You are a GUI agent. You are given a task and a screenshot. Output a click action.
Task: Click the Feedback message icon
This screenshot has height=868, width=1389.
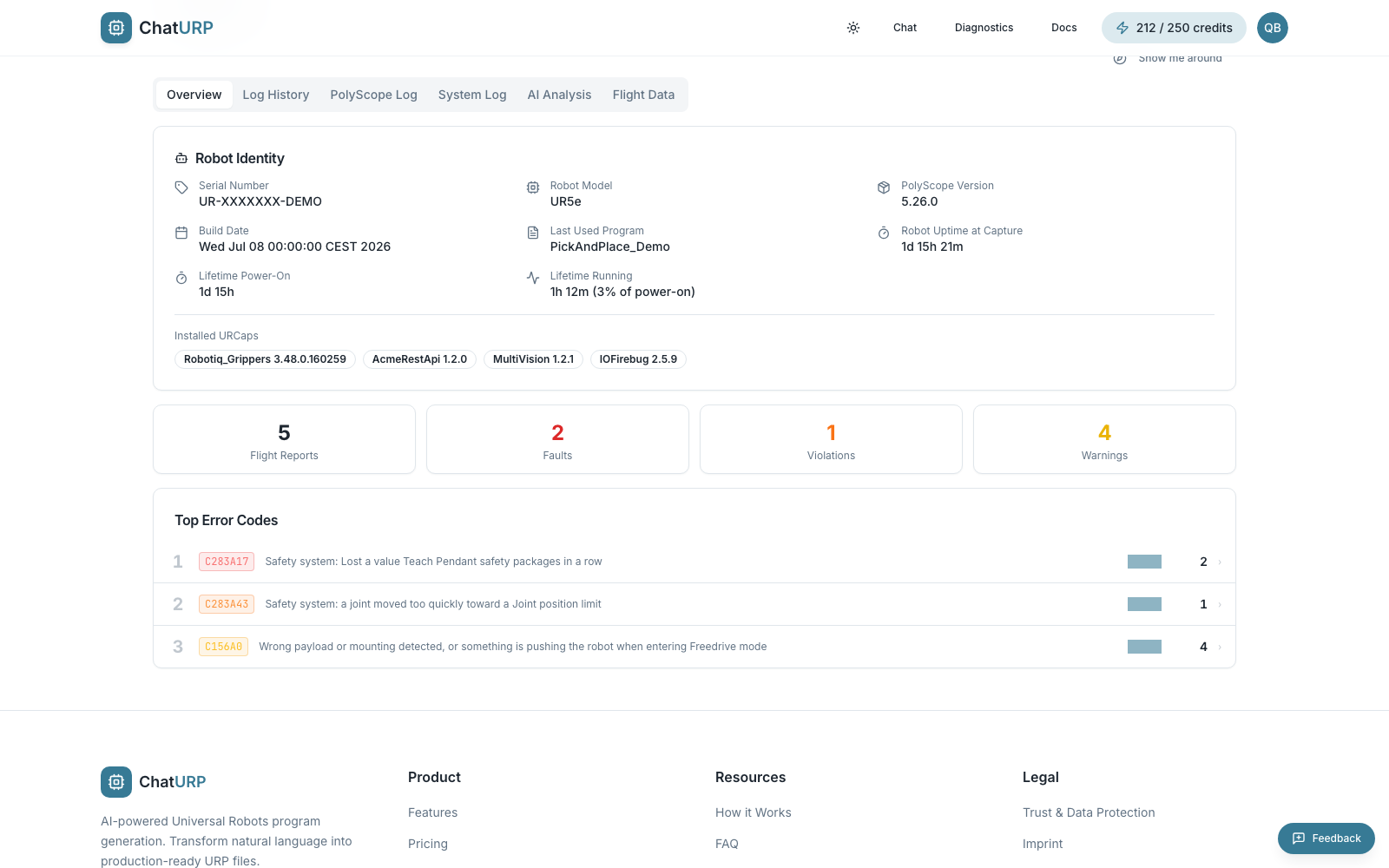click(1299, 838)
